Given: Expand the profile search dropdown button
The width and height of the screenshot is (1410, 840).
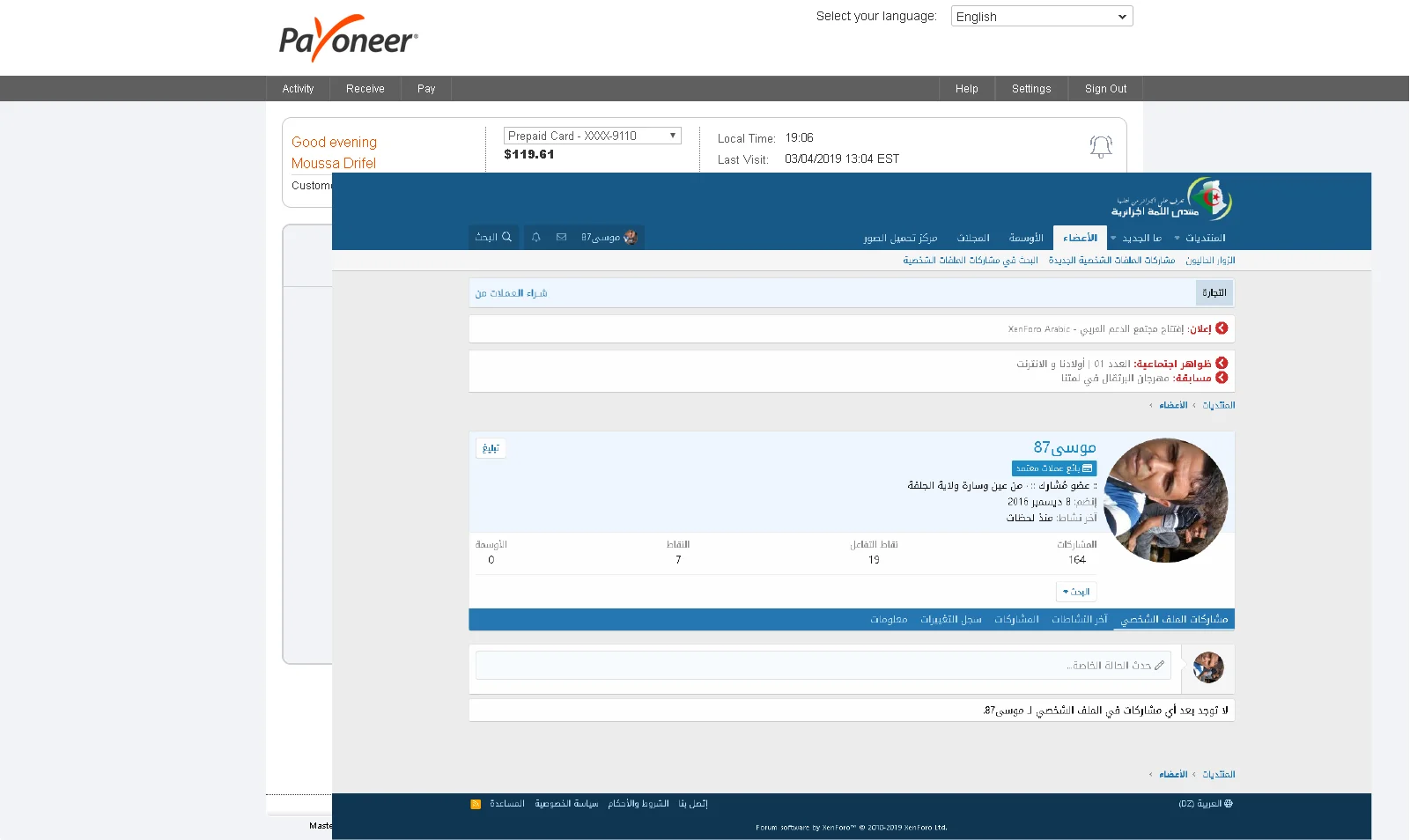Looking at the screenshot, I should point(1075,592).
